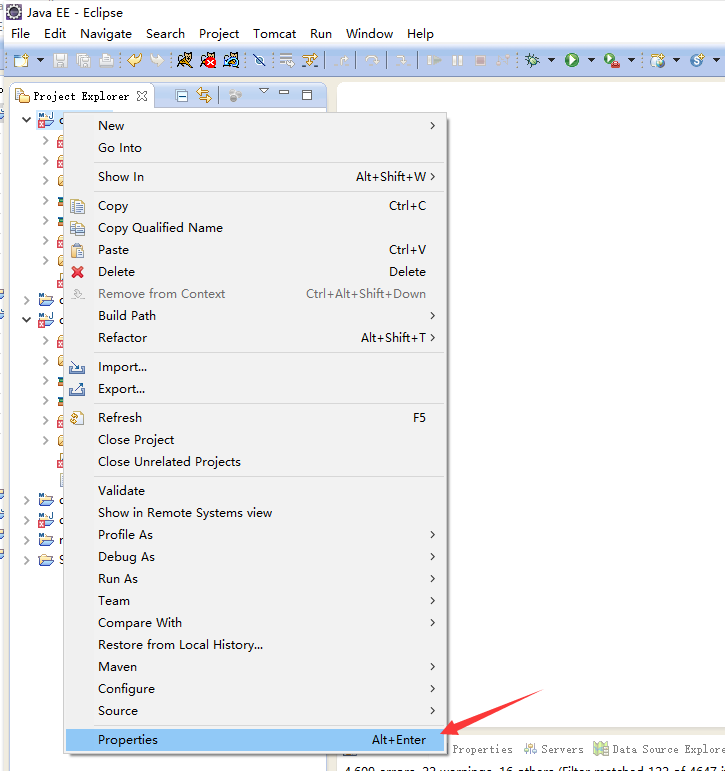
Task: Toggle Skip All Breakpoints in toolbar
Action: tap(259, 60)
